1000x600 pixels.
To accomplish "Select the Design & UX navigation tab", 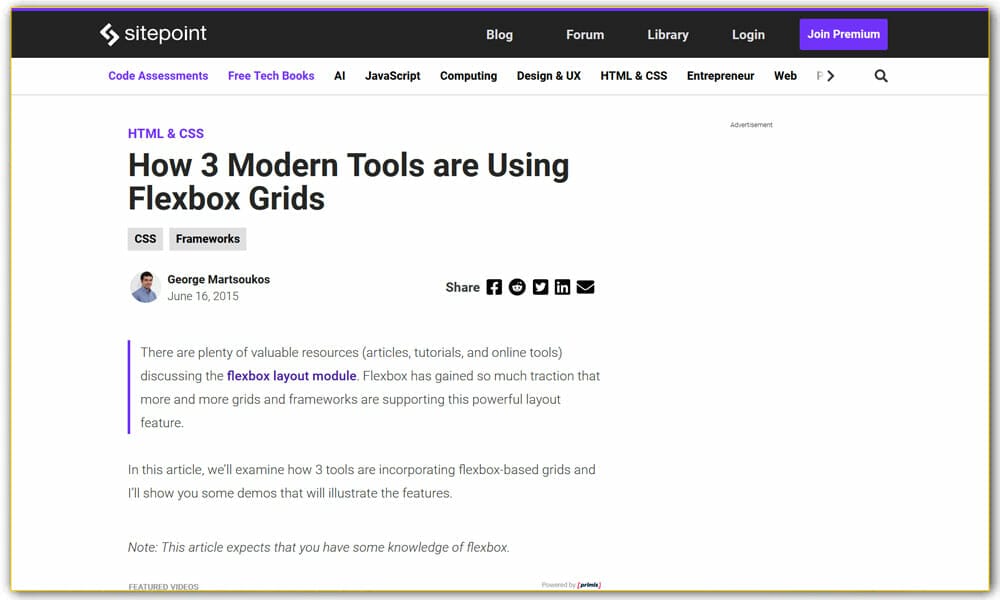I will pos(548,75).
